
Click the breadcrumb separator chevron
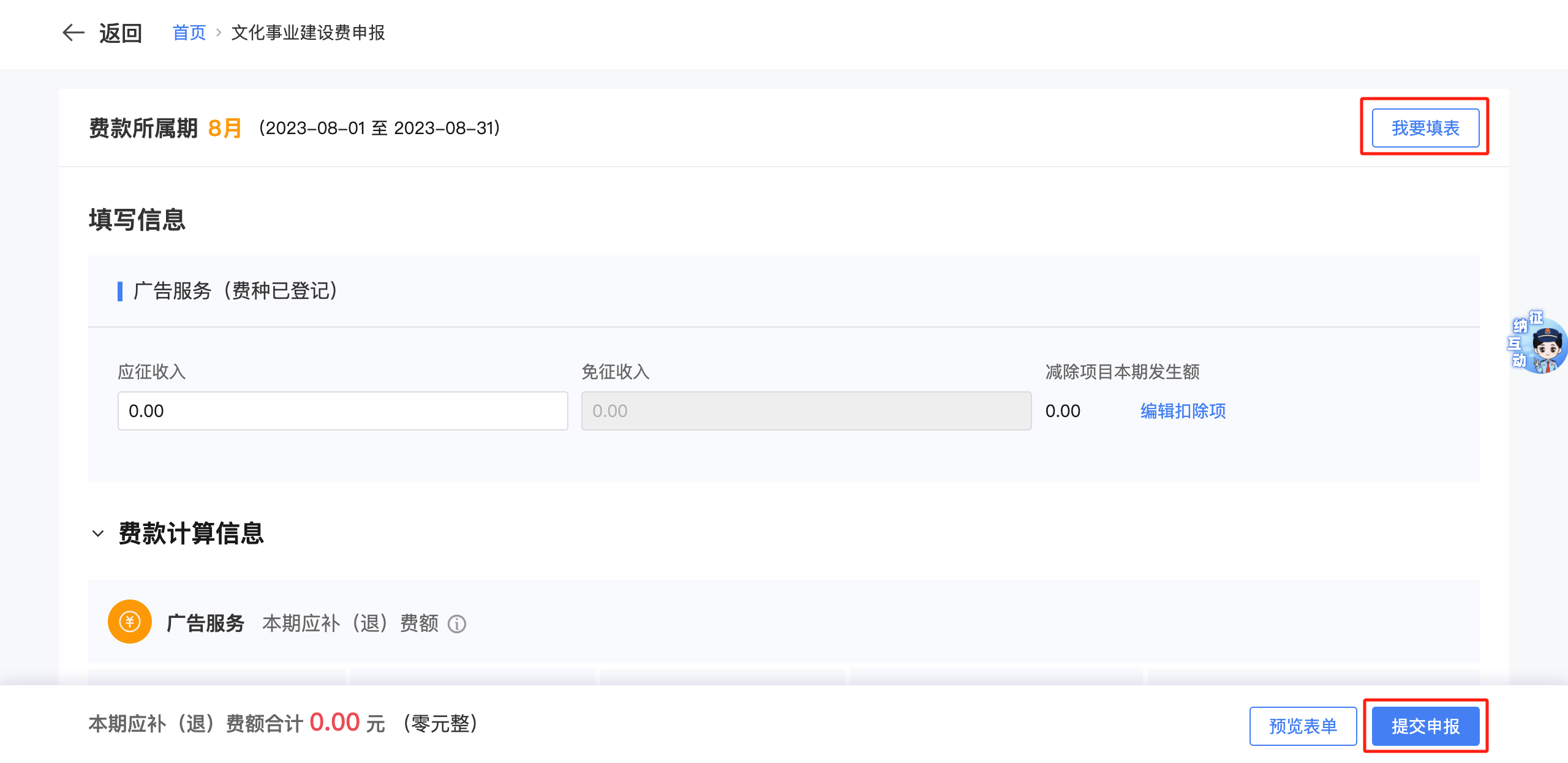(x=219, y=32)
